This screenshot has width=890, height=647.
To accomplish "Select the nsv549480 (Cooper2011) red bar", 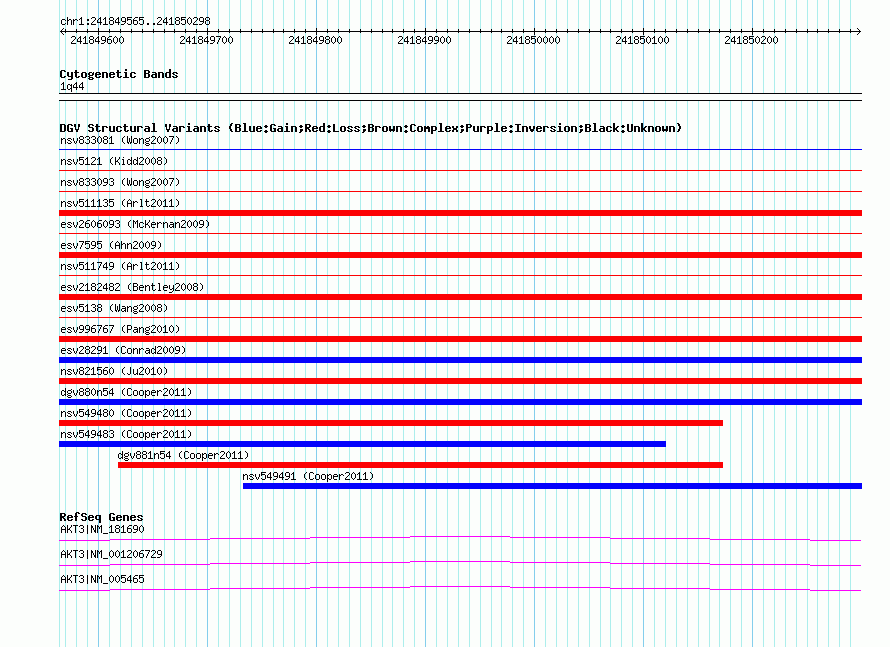I will [391, 423].
